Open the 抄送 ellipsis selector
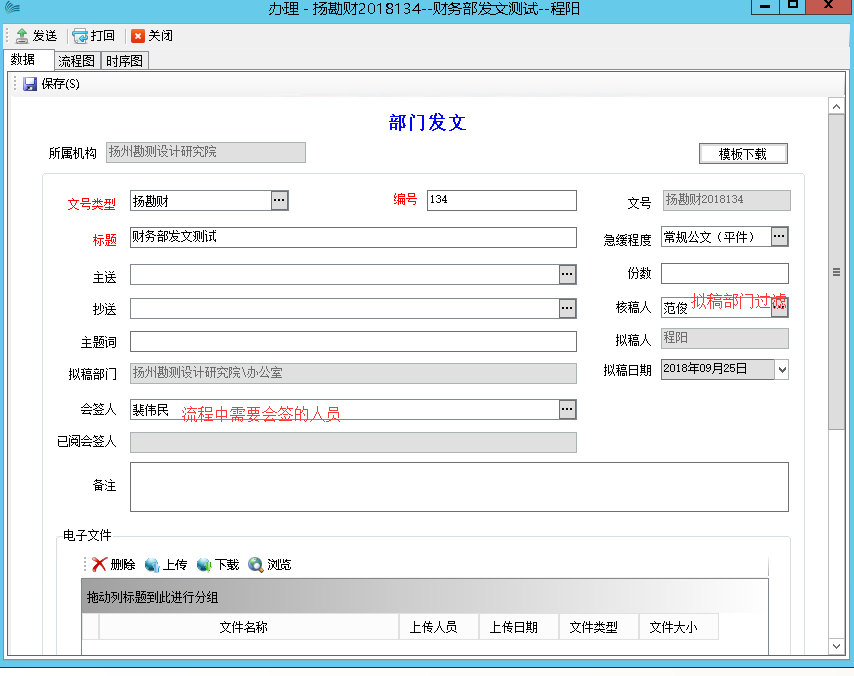The image size is (854, 676). tap(567, 308)
